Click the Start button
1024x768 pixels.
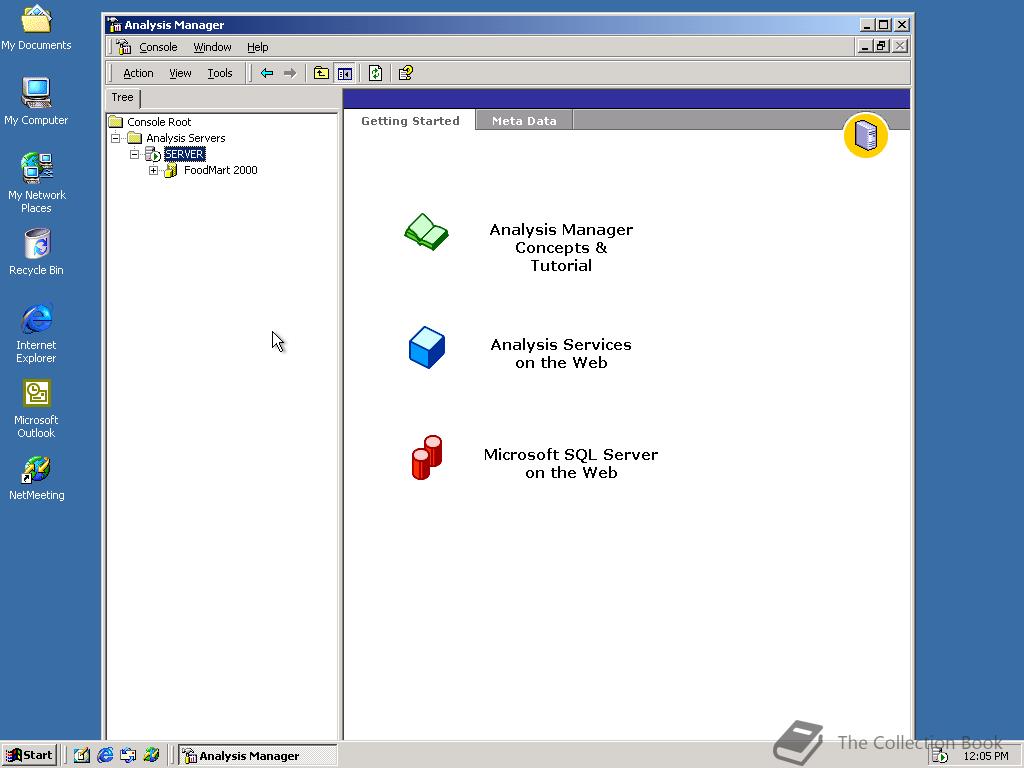[x=29, y=756]
